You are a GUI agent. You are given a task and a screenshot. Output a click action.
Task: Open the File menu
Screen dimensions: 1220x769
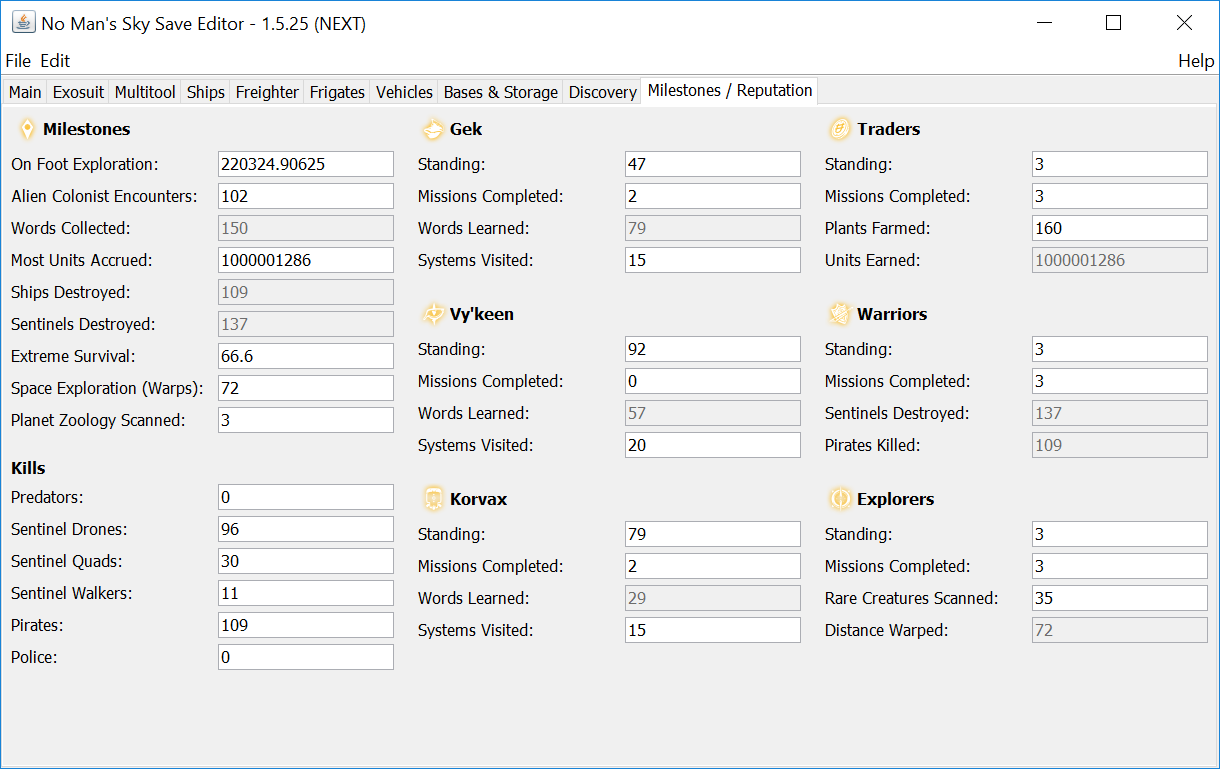pos(18,61)
